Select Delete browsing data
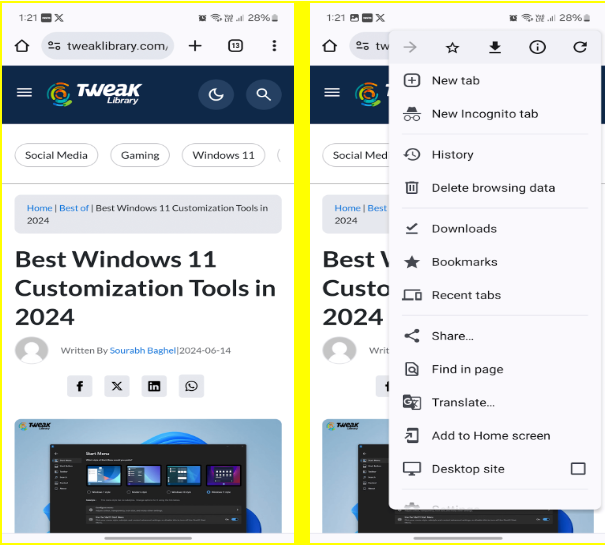605x545 pixels. (x=495, y=188)
